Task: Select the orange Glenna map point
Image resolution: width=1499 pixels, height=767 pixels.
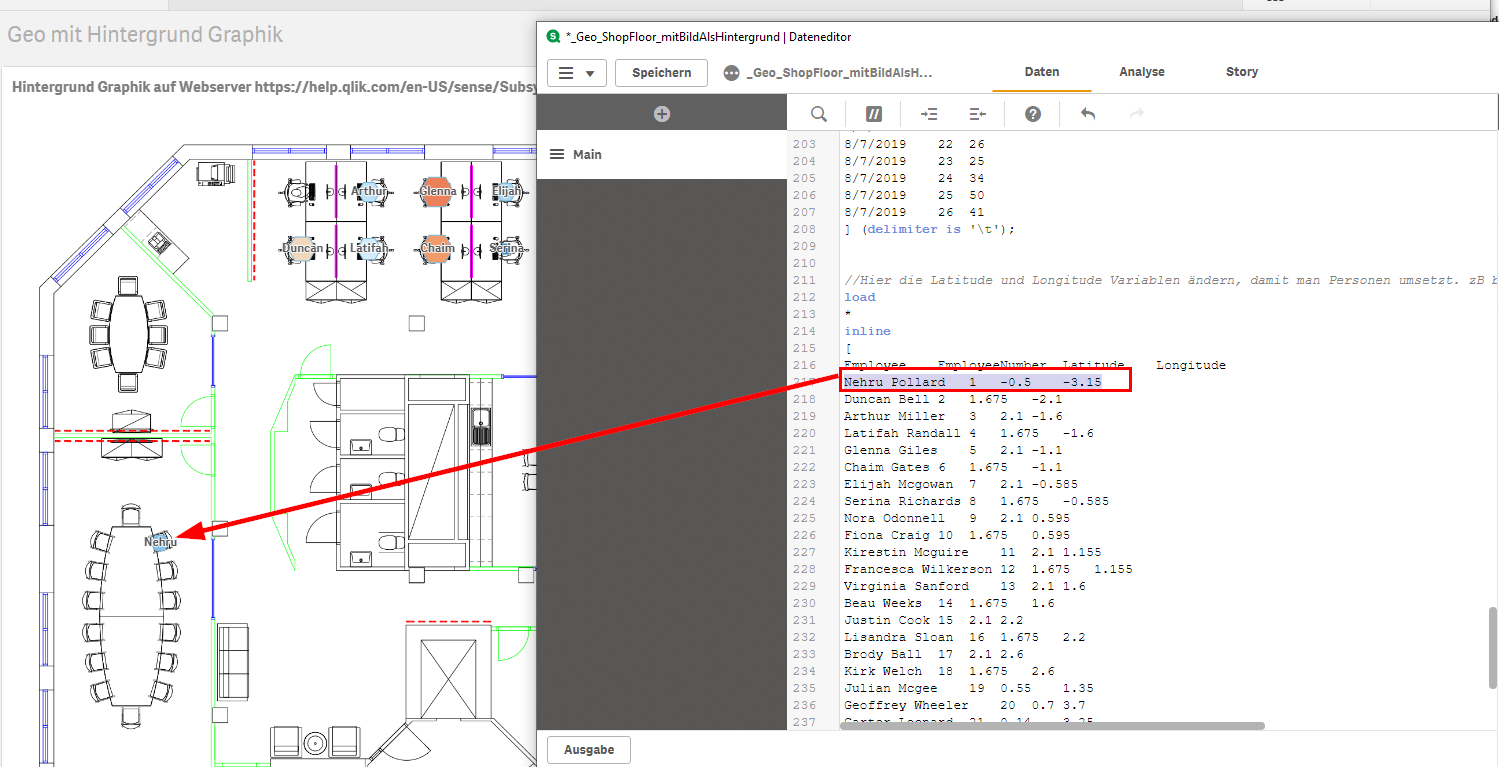Action: click(437, 191)
